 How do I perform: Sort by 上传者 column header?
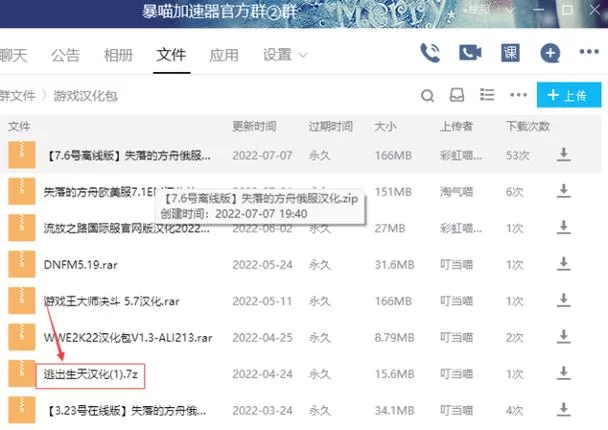click(456, 126)
